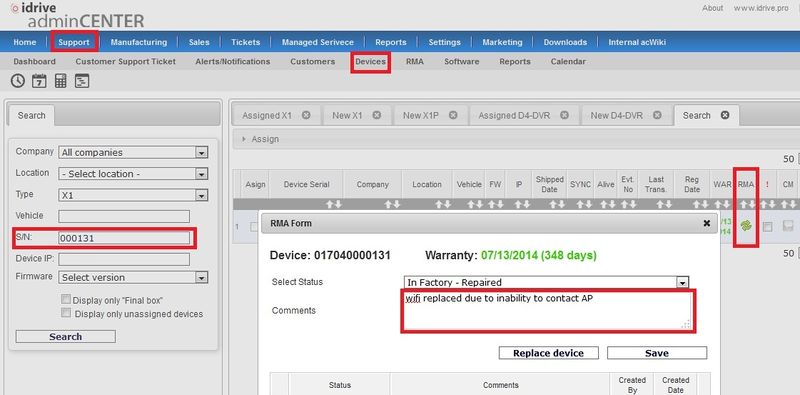Click the Search button
Image resolution: width=800 pixels, height=395 pixels.
(65, 337)
